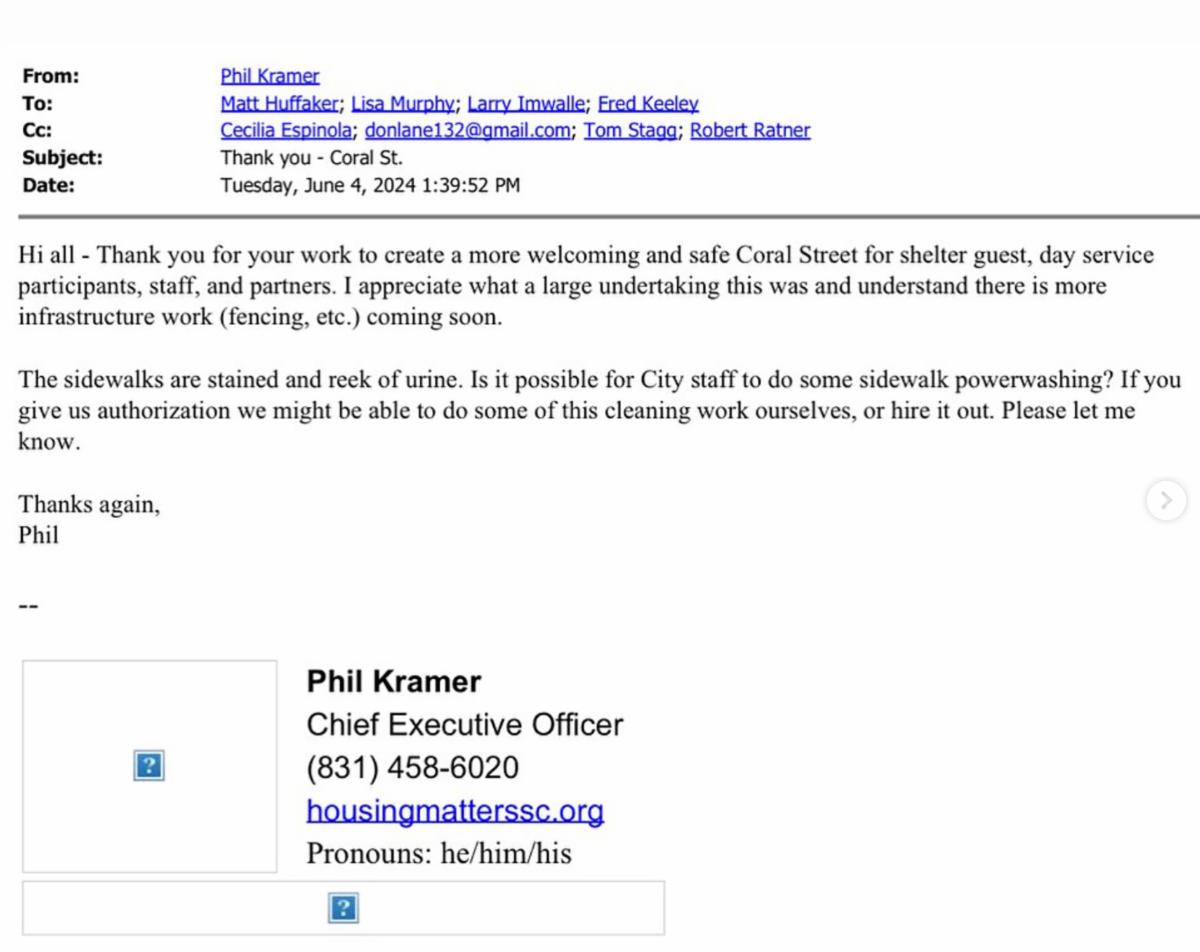Go to next image using right chevron

click(1165, 500)
